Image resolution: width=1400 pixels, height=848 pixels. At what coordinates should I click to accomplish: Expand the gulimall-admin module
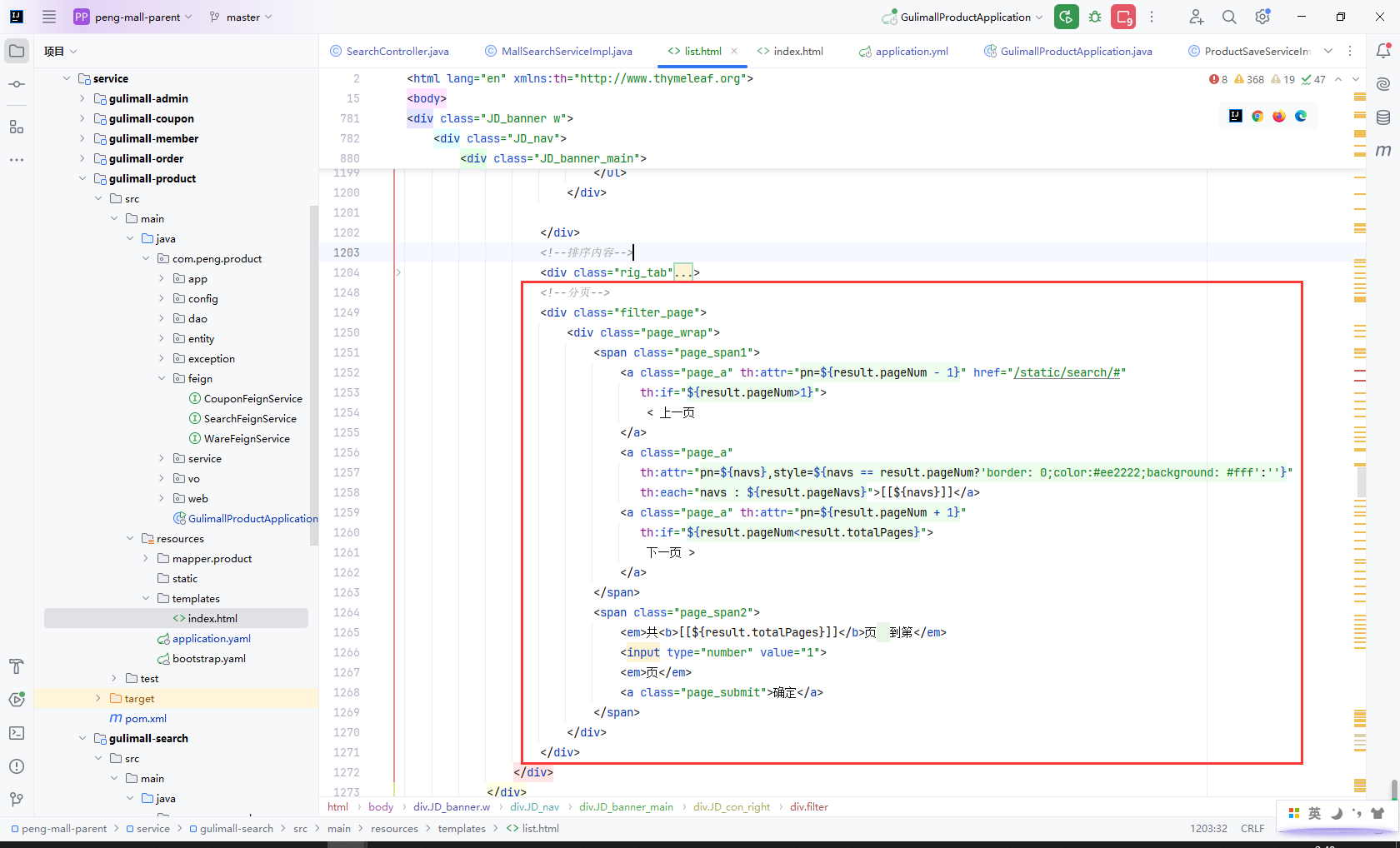(x=82, y=98)
